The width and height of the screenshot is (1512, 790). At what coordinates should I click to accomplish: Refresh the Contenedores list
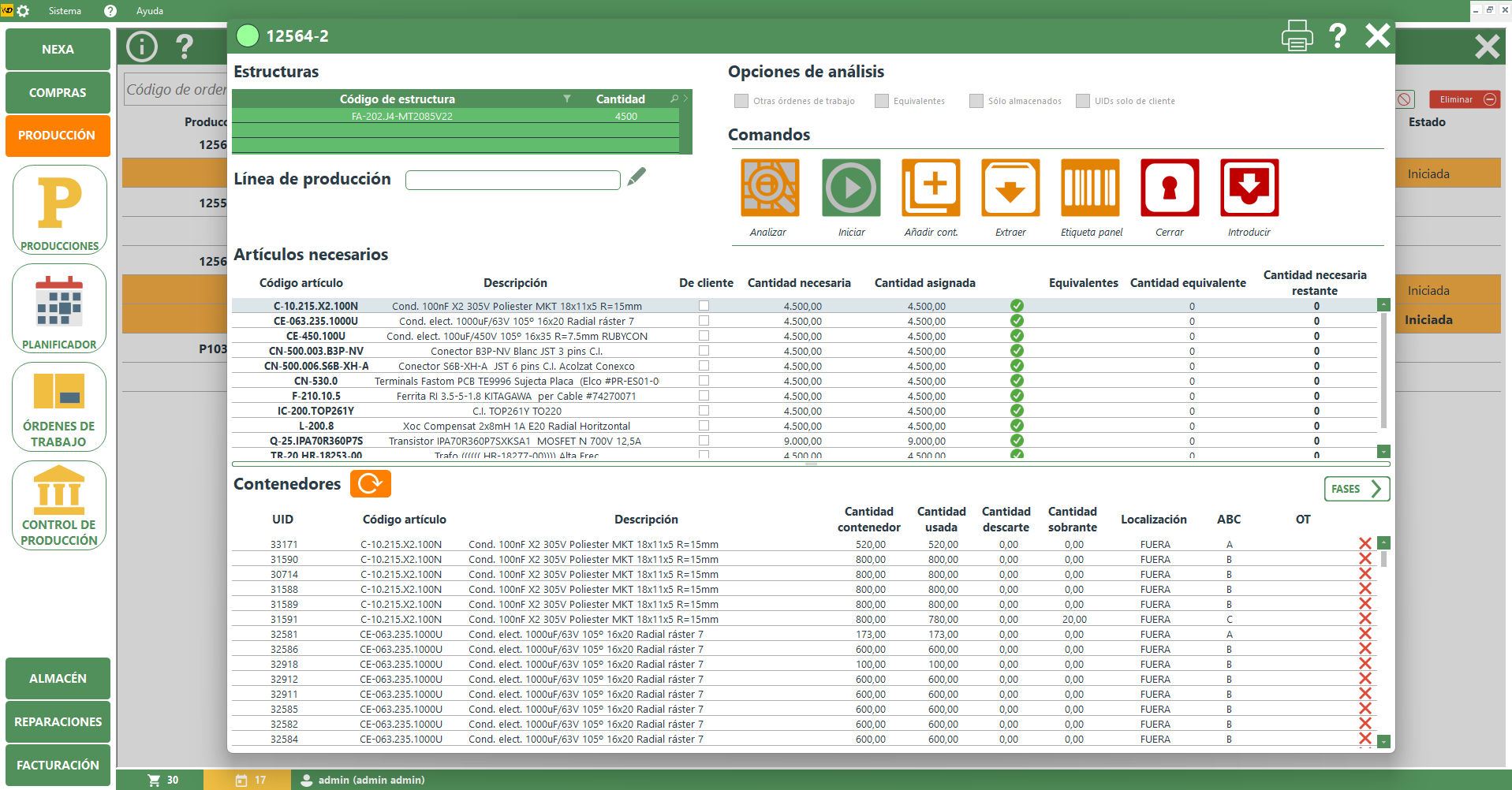370,484
